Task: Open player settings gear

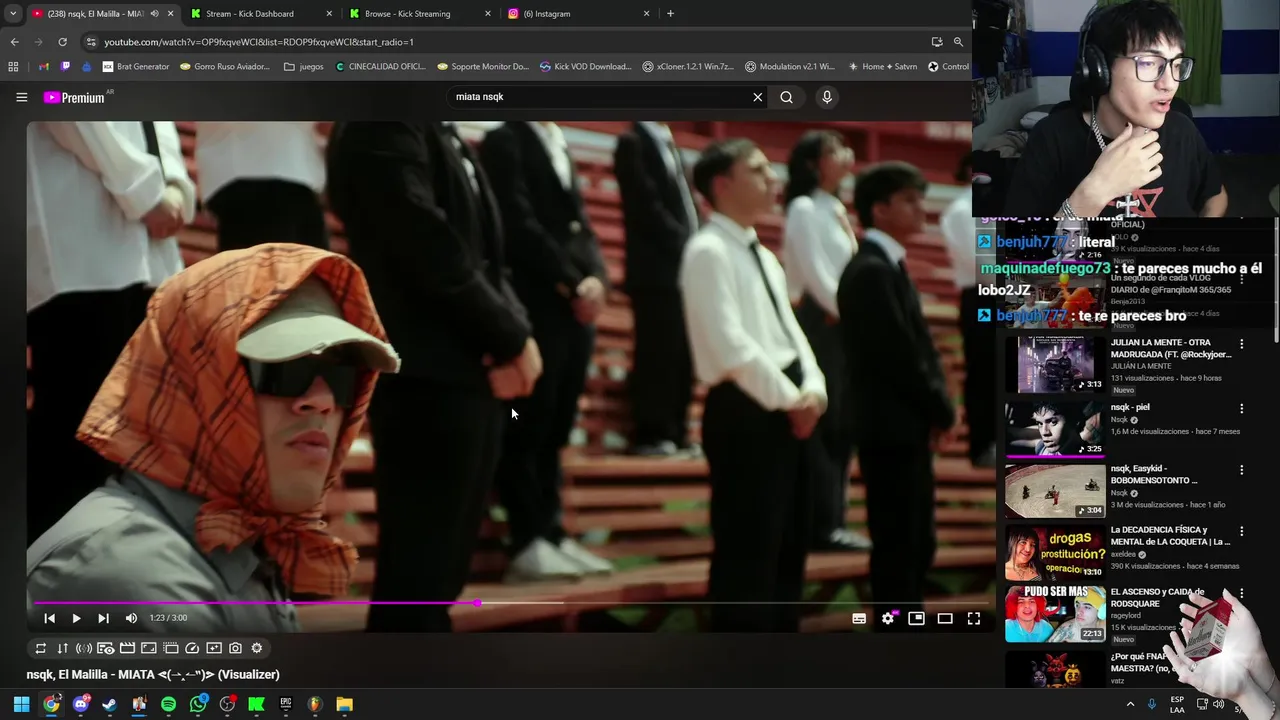Action: pos(888,619)
